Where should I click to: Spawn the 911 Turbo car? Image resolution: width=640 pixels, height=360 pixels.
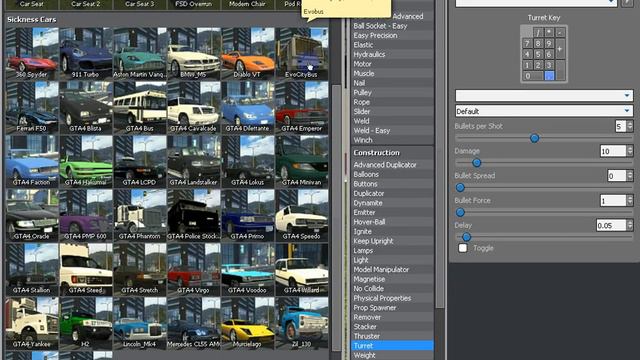(86, 53)
